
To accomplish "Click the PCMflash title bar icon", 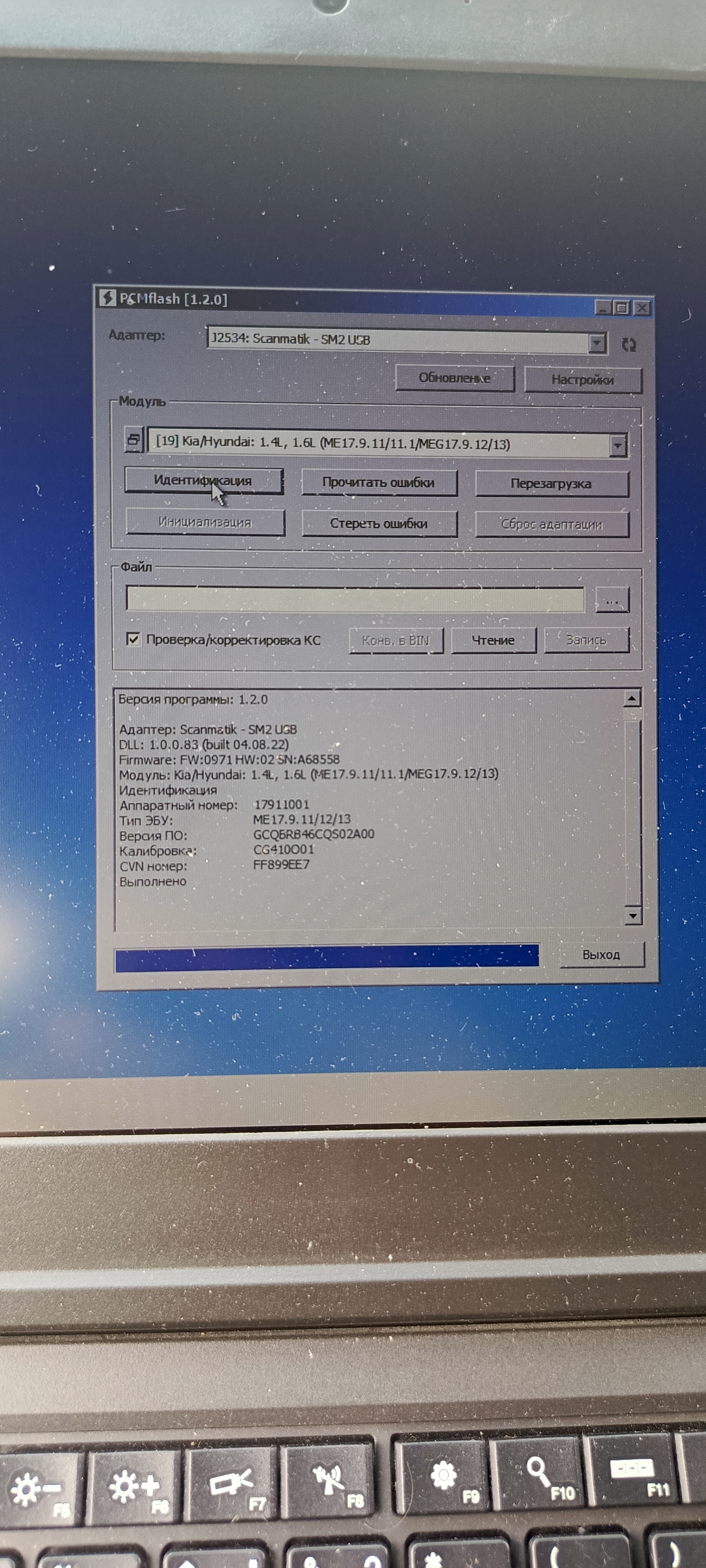I will coord(107,298).
